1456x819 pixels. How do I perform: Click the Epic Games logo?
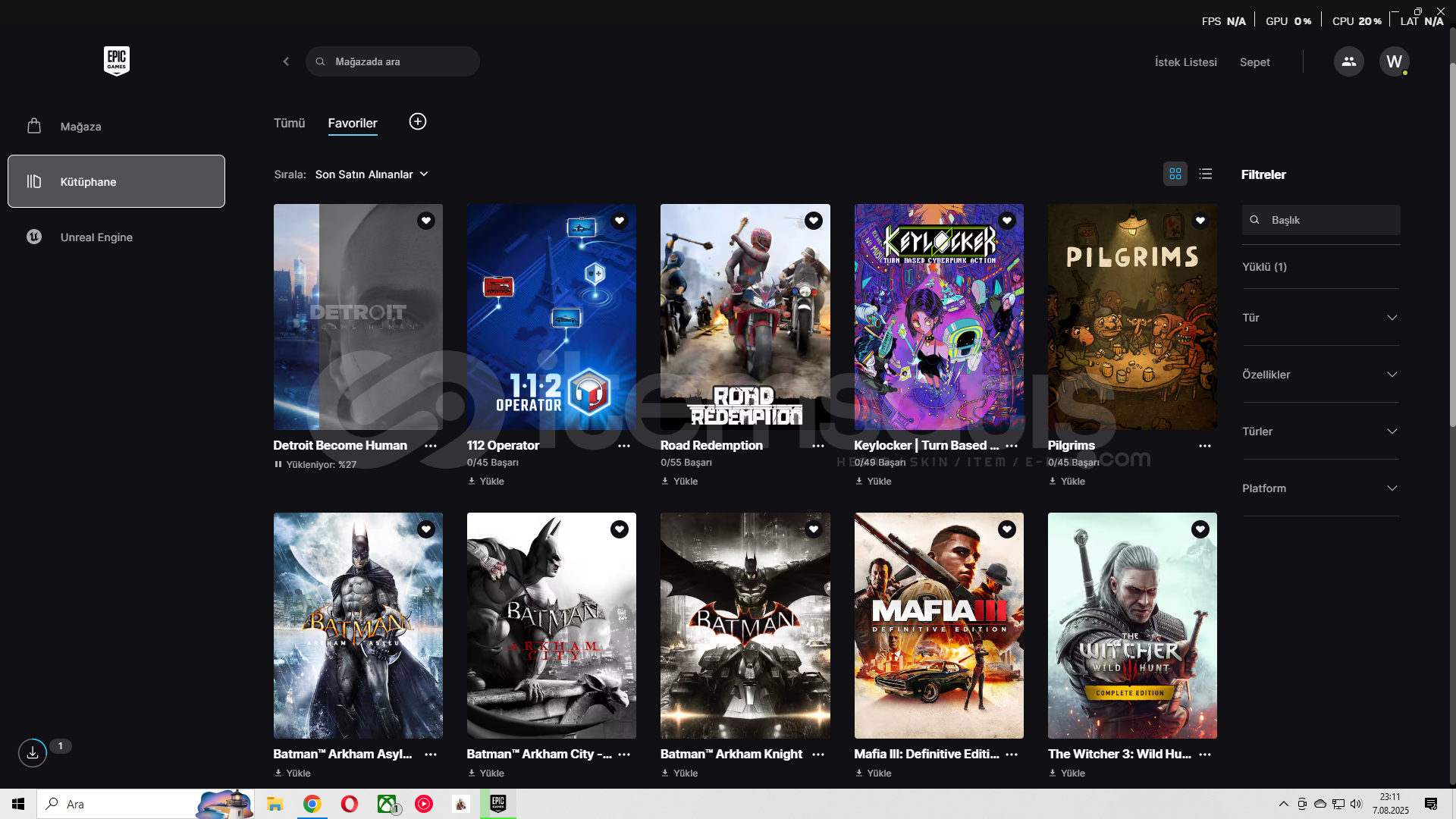pos(117,61)
